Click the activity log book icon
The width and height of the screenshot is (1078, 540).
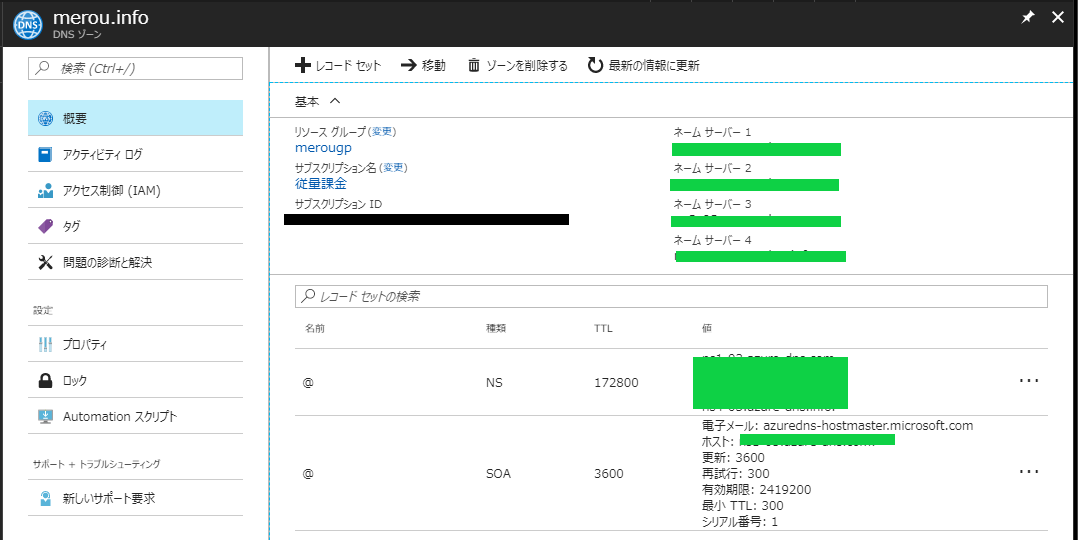pos(45,154)
